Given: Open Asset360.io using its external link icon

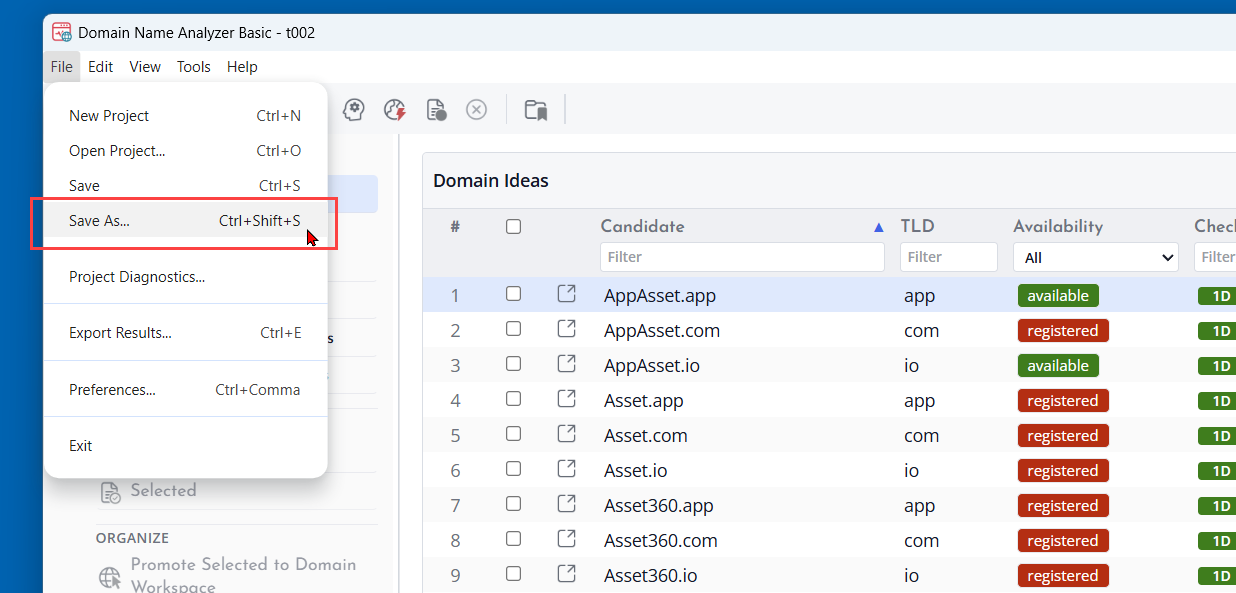Looking at the screenshot, I should tap(566, 574).
